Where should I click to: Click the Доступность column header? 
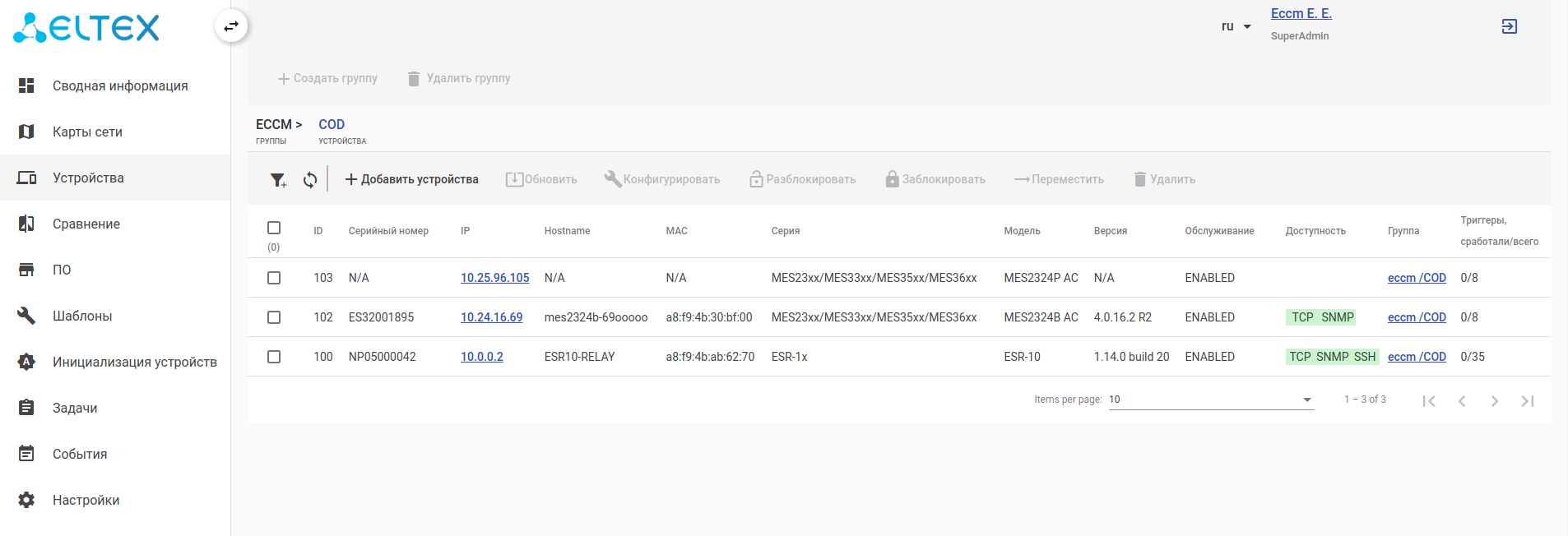click(1315, 231)
